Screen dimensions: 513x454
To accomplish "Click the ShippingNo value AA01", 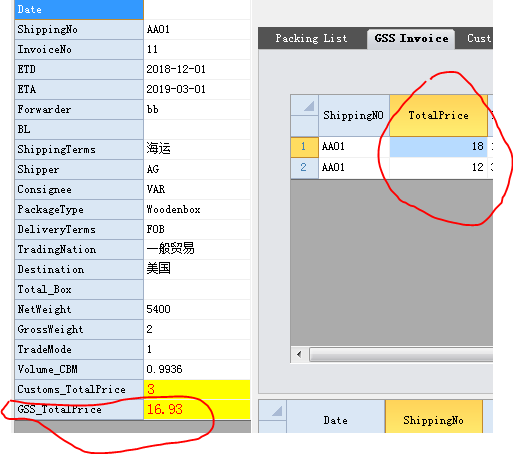I will click(197, 29).
